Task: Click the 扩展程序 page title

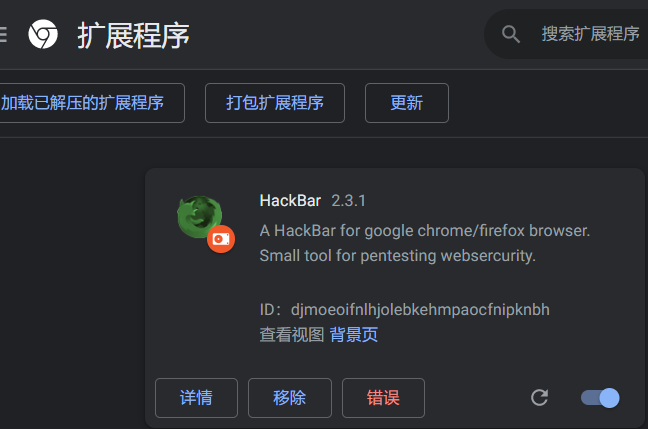Action: (x=133, y=36)
